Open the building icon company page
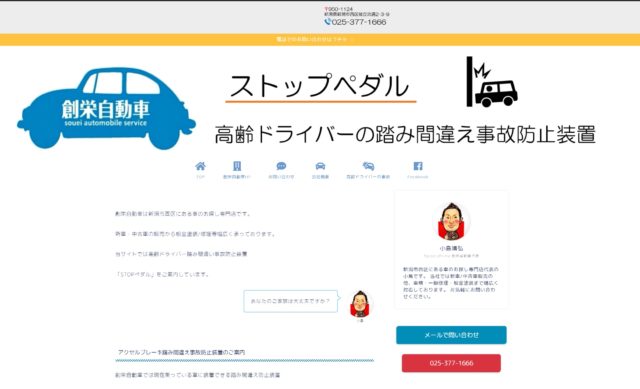Screen dimensions: 640x389 click(x=237, y=166)
